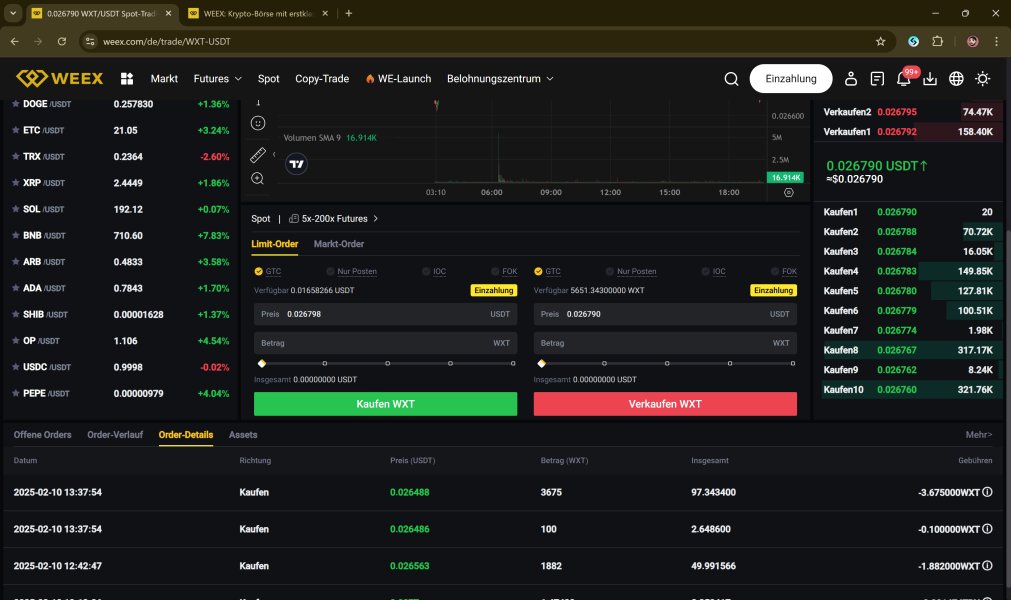The width and height of the screenshot is (1011, 600).
Task: Select the ruler measure tool on chart
Action: [x=258, y=155]
